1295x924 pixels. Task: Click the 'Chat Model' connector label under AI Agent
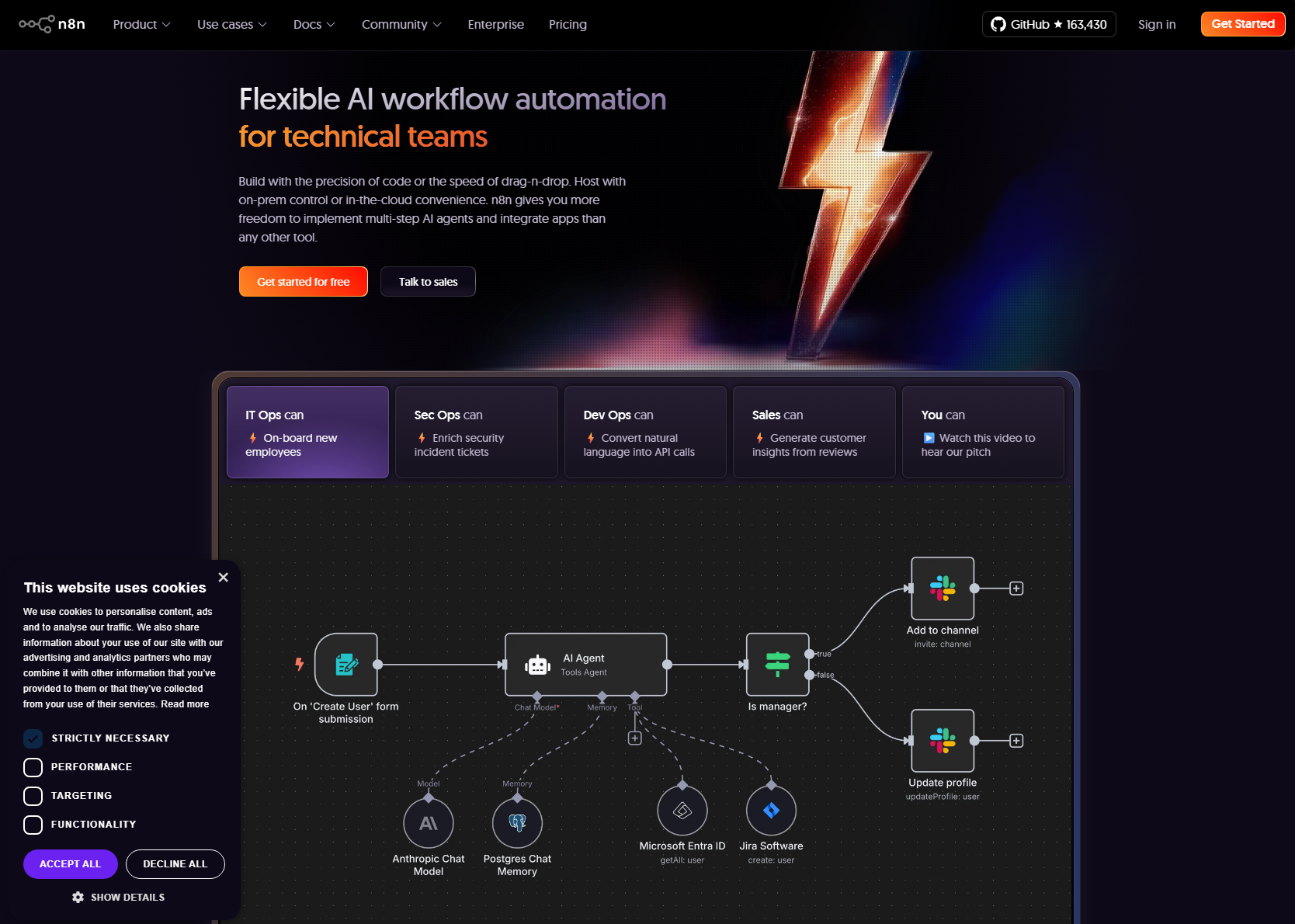coord(536,707)
